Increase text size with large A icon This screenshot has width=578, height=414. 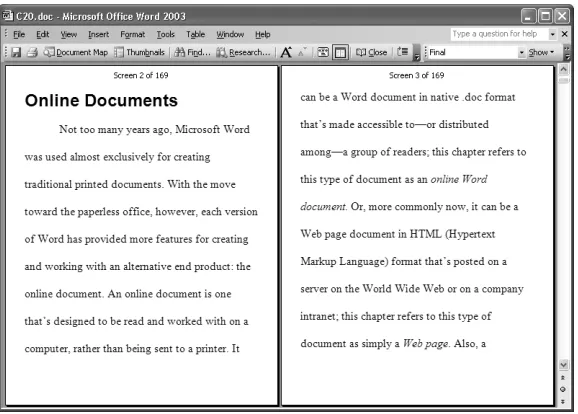point(286,52)
